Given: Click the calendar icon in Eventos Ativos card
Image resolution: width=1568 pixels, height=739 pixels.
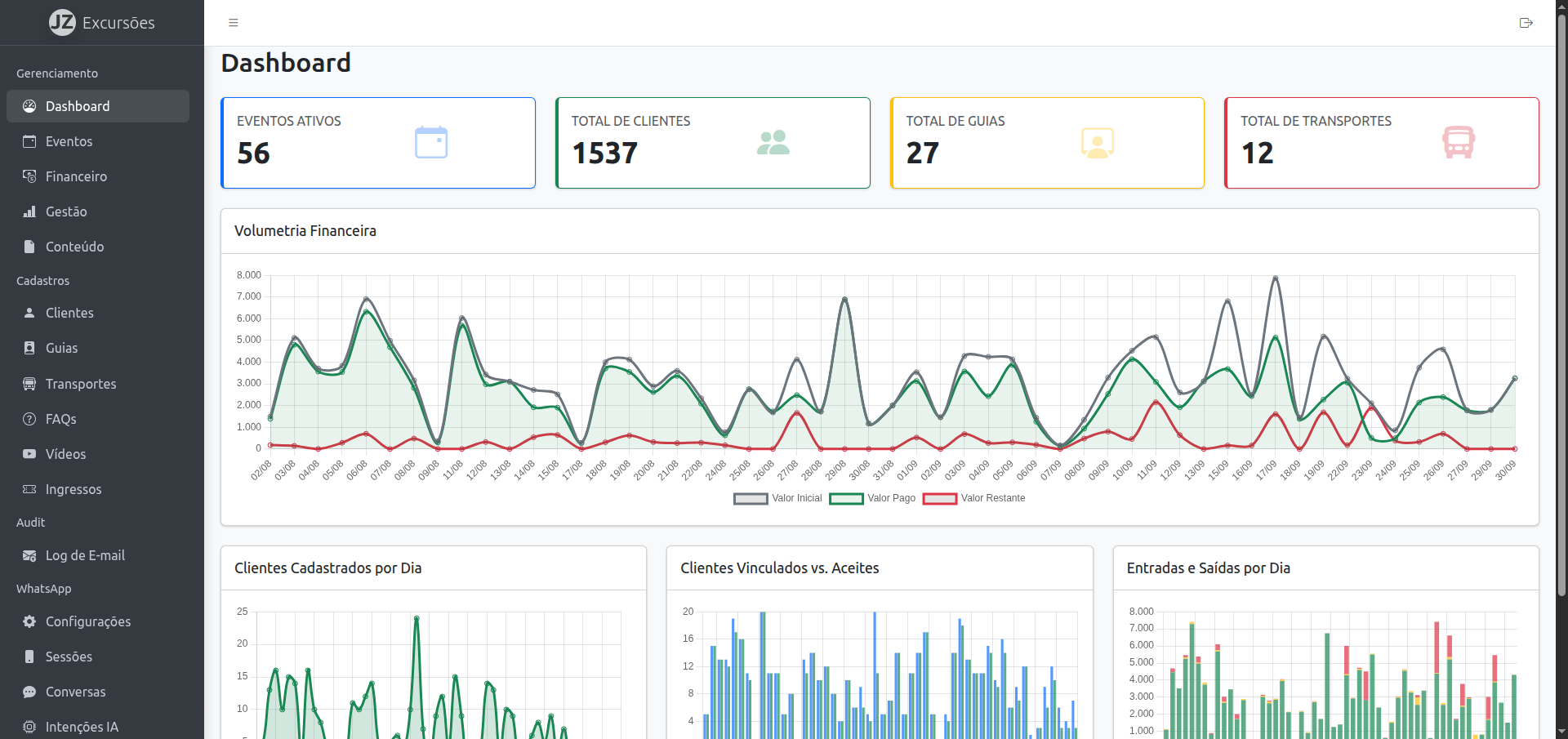Looking at the screenshot, I should click(x=431, y=143).
